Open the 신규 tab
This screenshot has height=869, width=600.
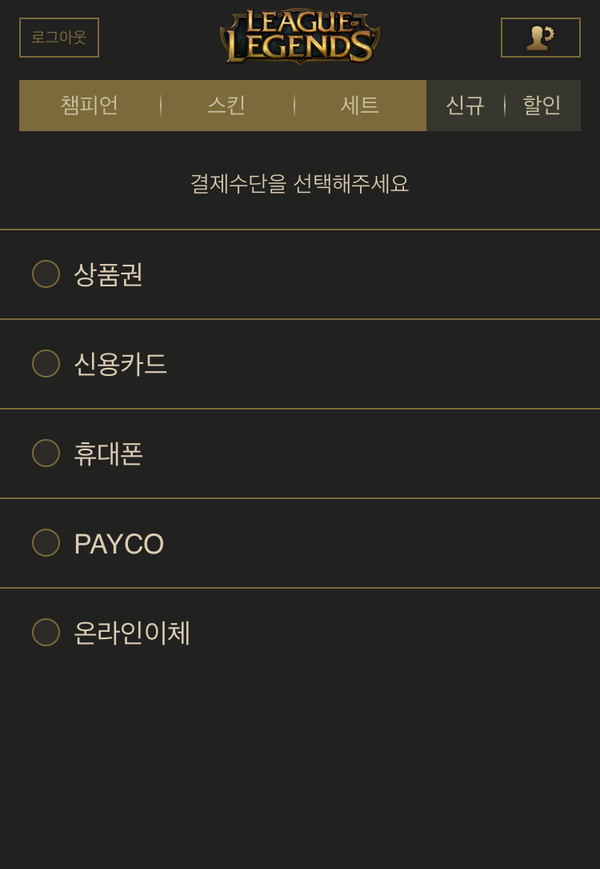click(465, 105)
